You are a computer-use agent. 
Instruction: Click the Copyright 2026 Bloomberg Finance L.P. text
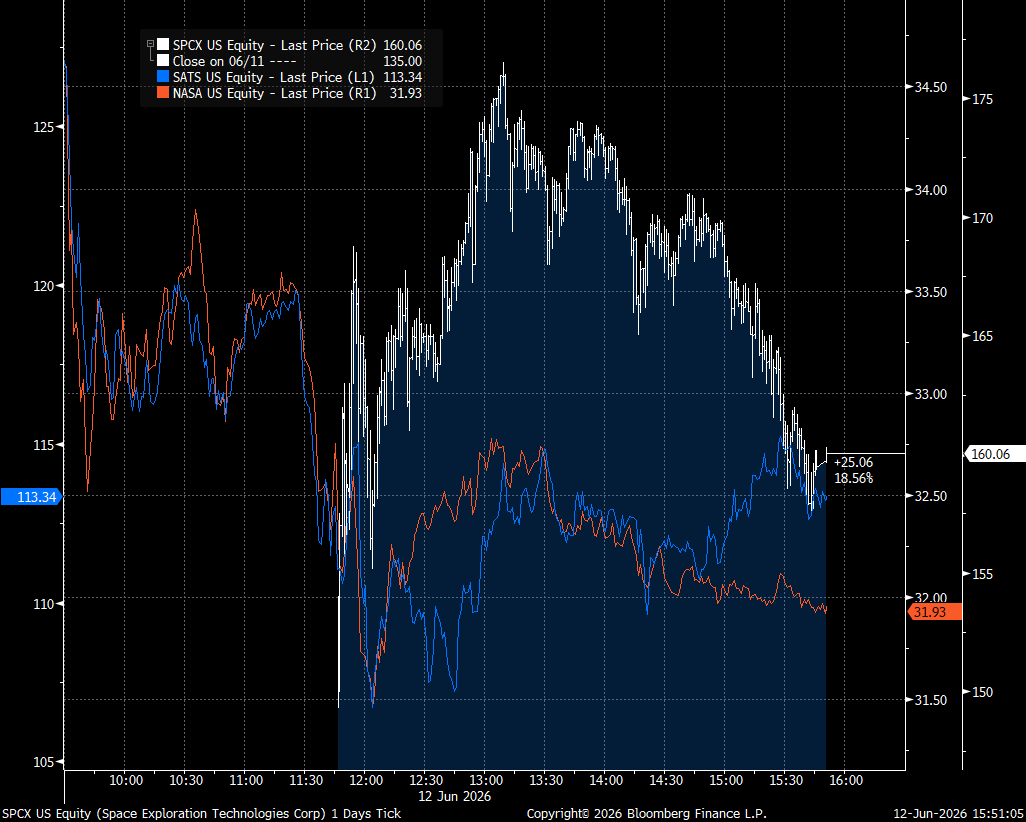point(646,813)
